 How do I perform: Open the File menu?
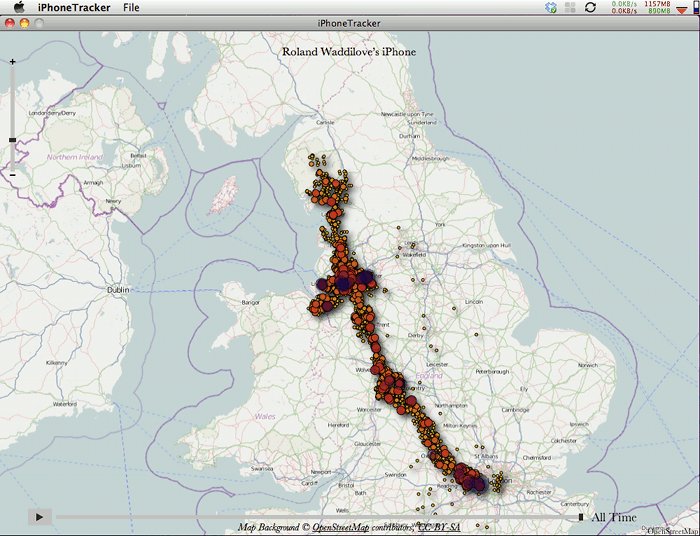click(x=131, y=7)
